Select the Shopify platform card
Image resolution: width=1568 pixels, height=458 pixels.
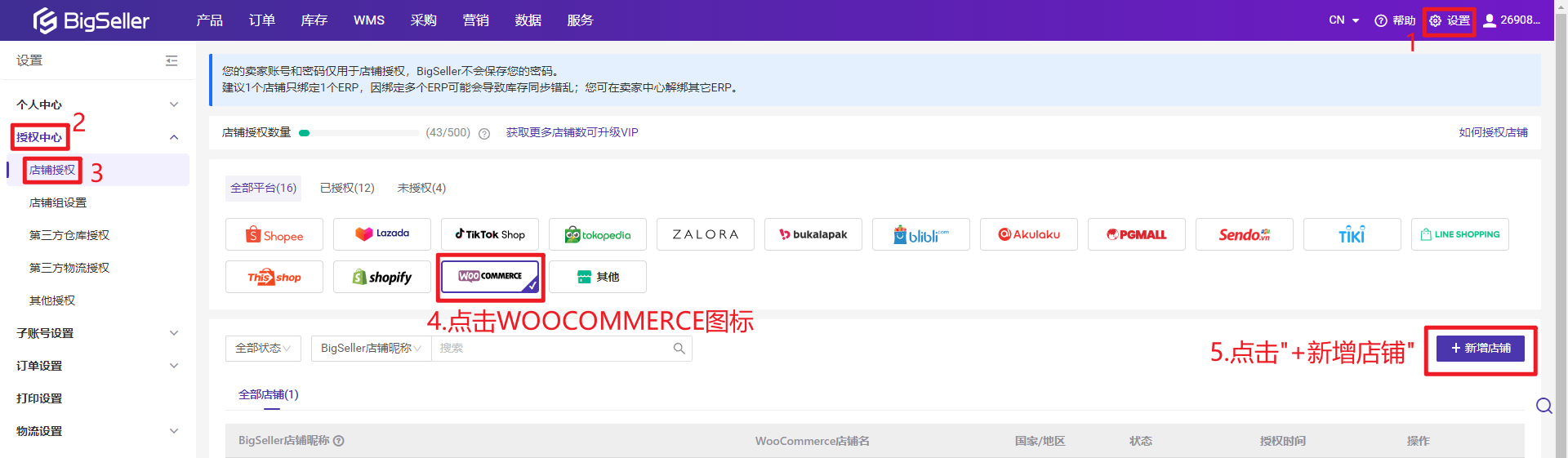(382, 277)
